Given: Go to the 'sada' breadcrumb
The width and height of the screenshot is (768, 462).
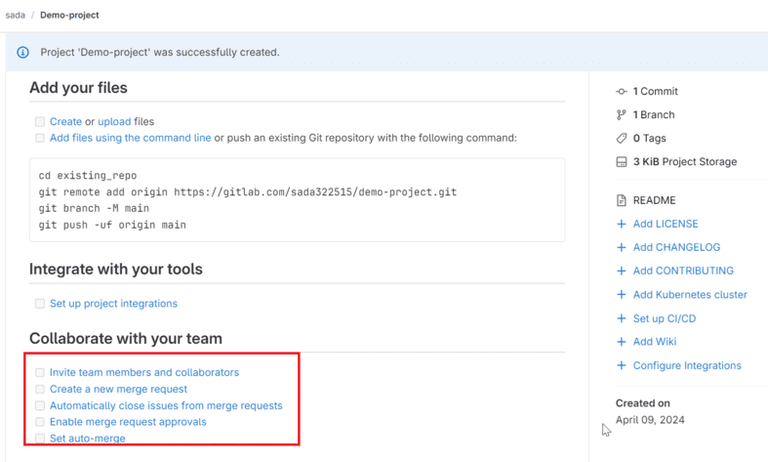Looking at the screenshot, I should [15, 15].
